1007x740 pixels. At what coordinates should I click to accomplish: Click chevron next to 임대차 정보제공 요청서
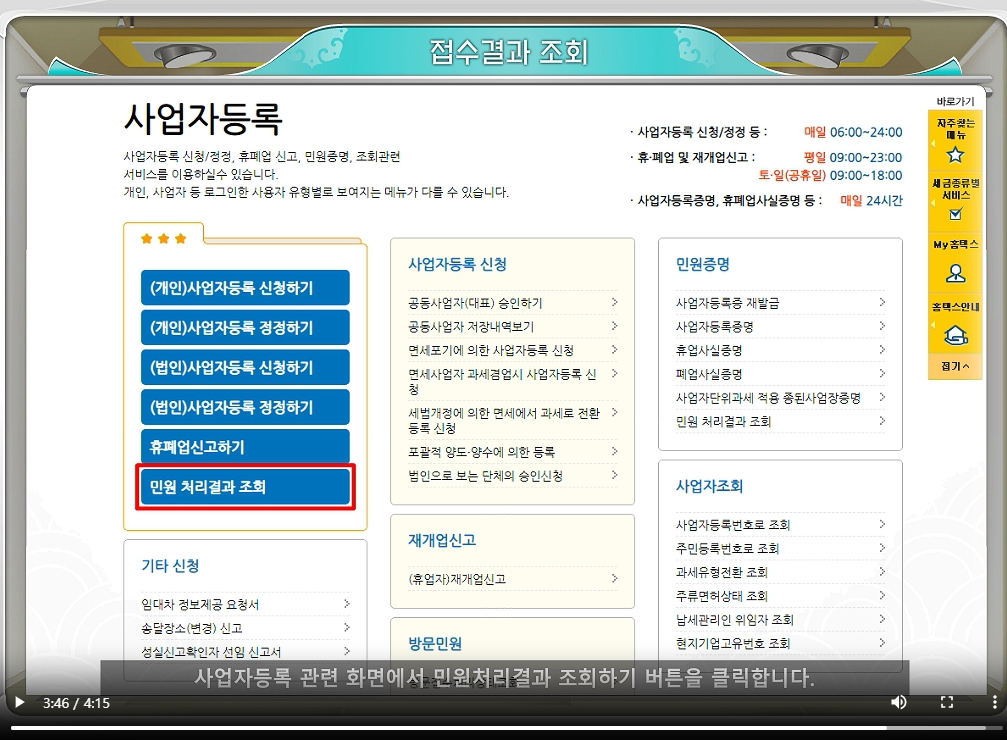pos(347,603)
